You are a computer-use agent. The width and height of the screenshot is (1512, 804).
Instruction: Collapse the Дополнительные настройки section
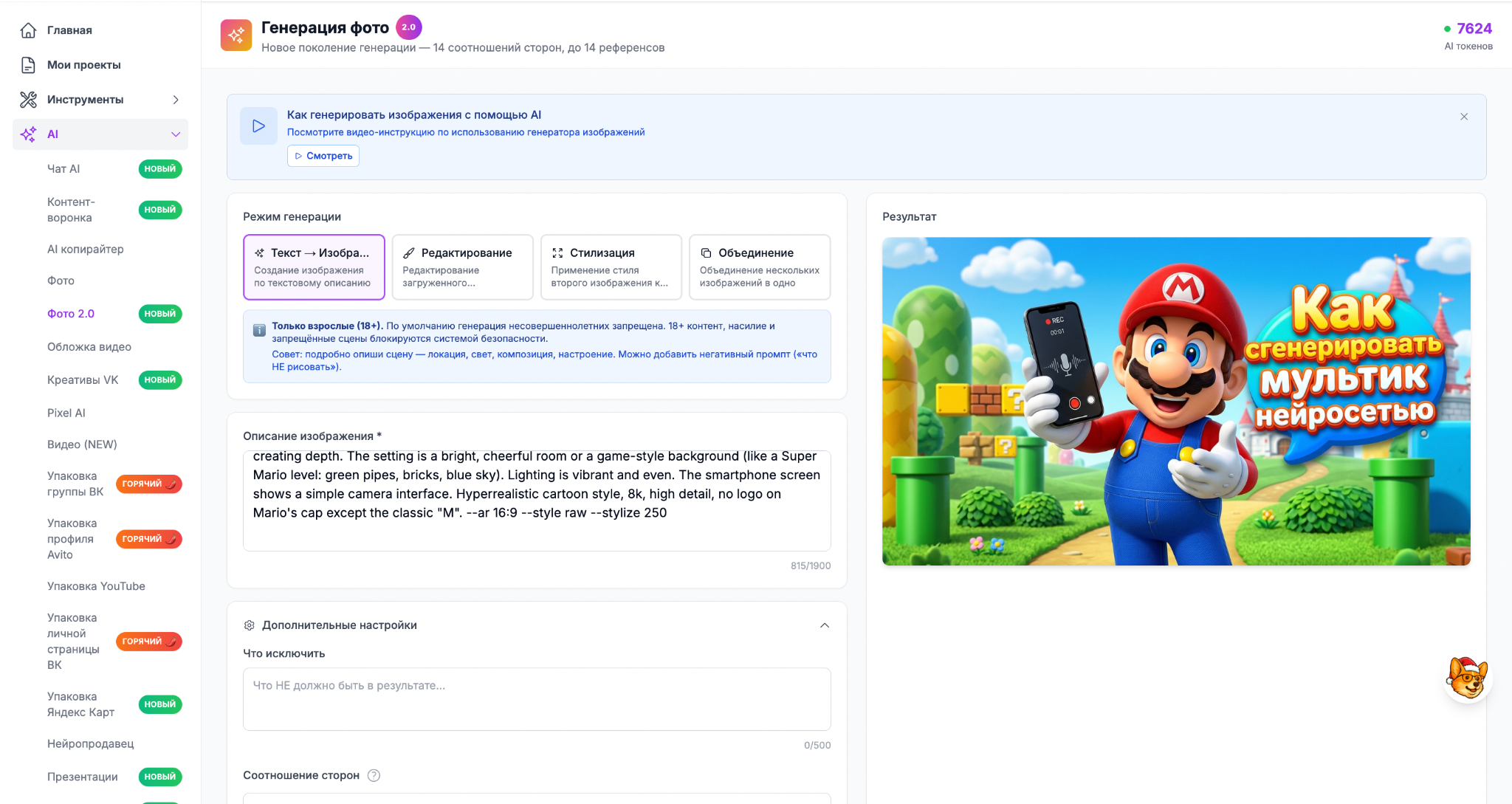coord(825,625)
